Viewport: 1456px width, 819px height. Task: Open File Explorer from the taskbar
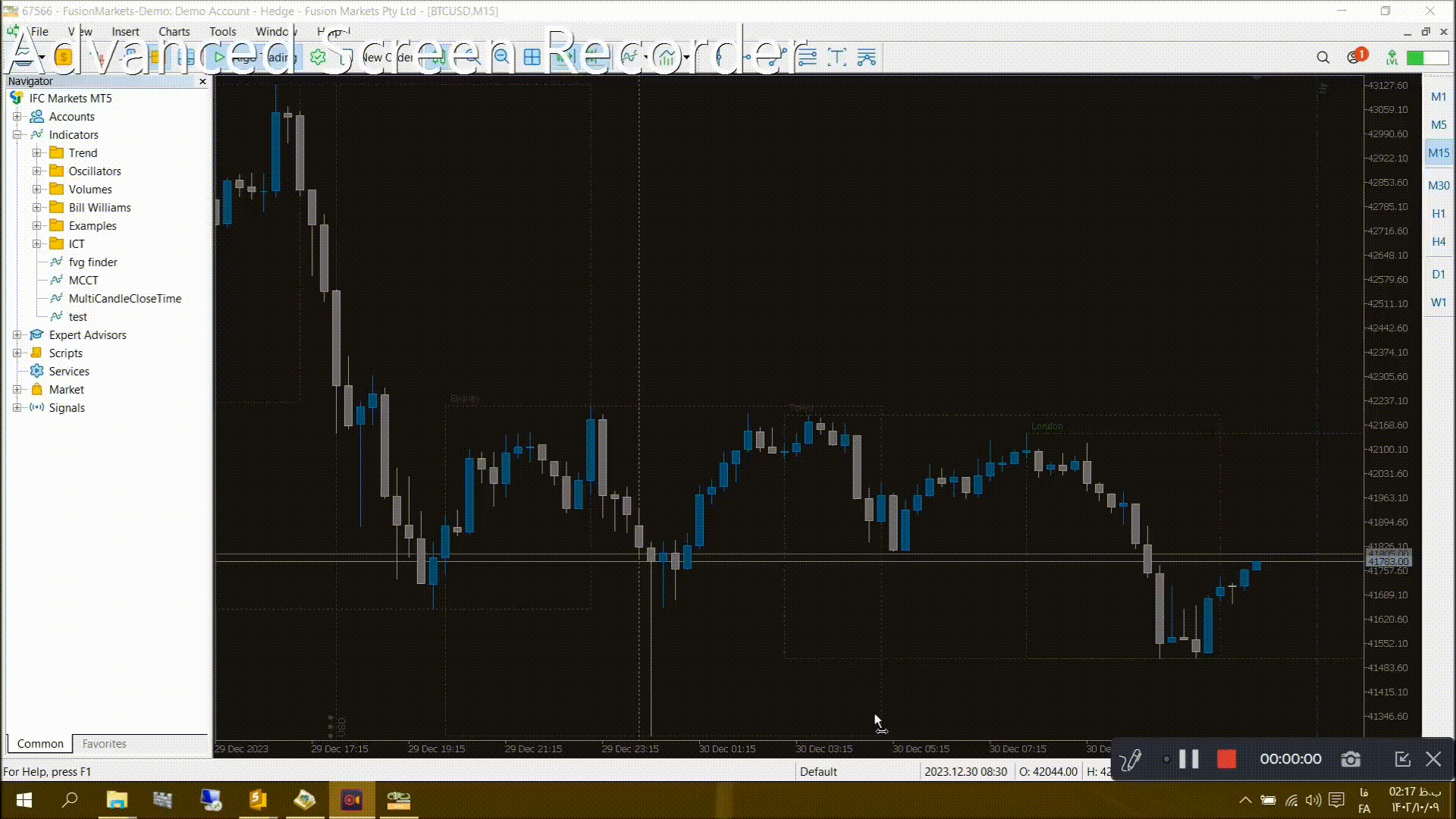(x=117, y=800)
